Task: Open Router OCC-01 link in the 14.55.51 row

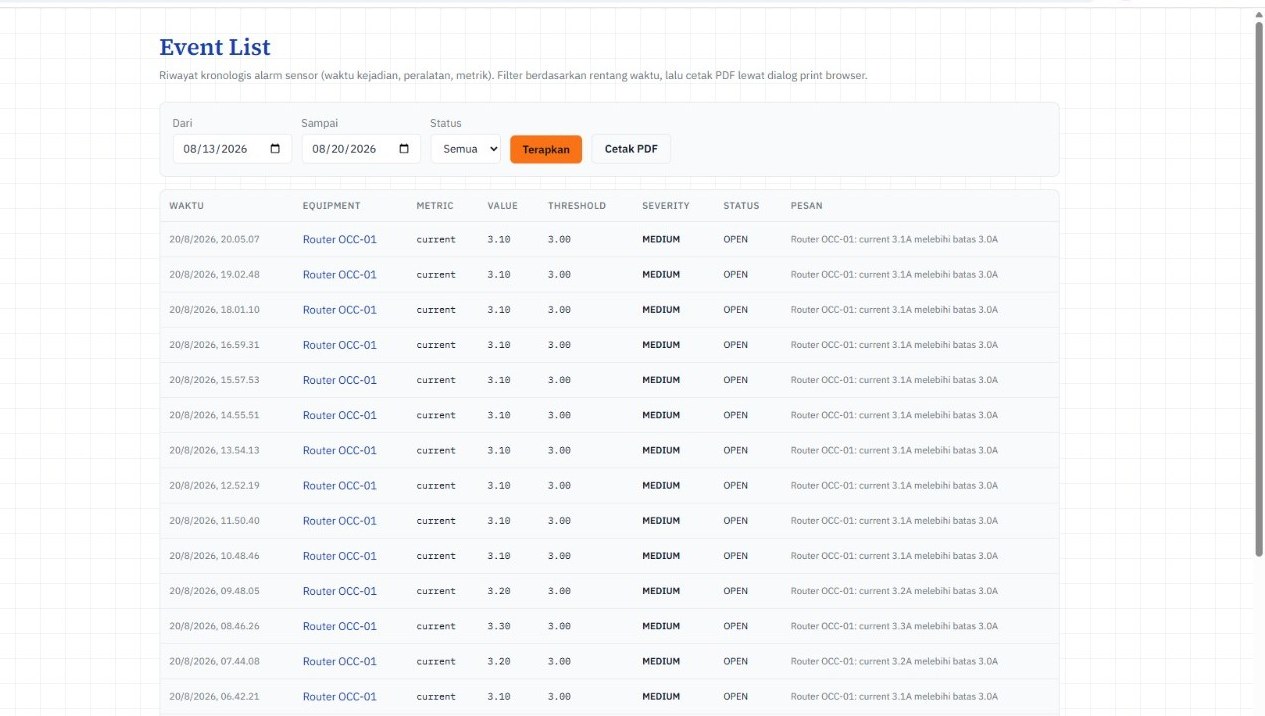Action: [340, 415]
